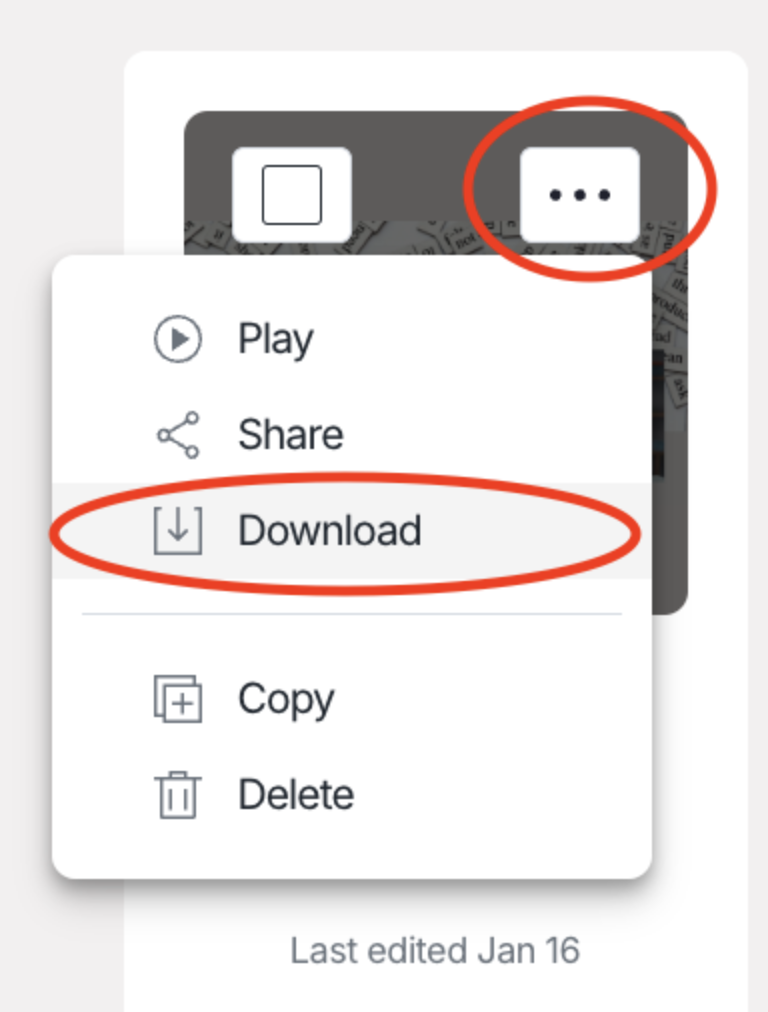Screen dimensions: 768x1012
Task: Click the Download text label
Action: (330, 531)
